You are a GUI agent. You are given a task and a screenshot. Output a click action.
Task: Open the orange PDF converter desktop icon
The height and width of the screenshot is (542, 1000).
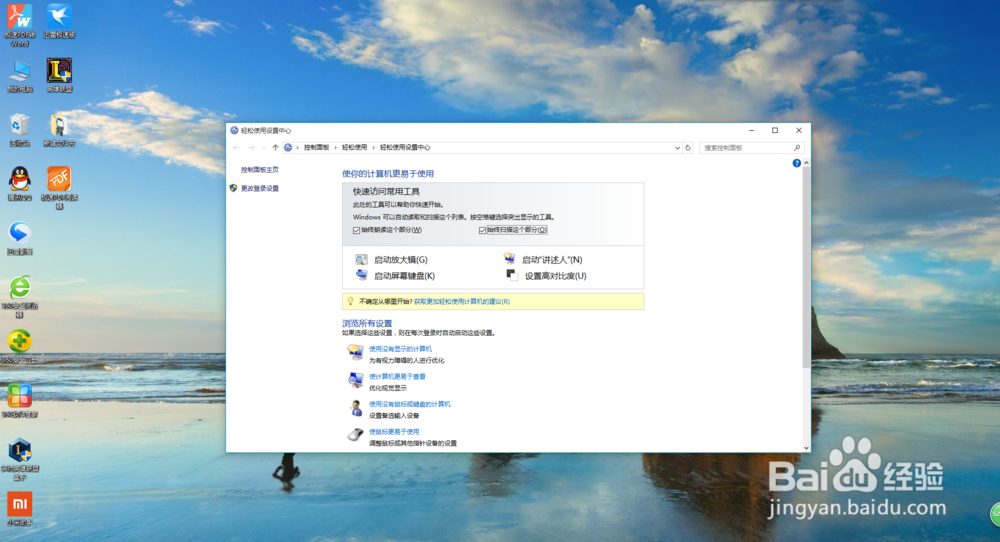(x=59, y=179)
